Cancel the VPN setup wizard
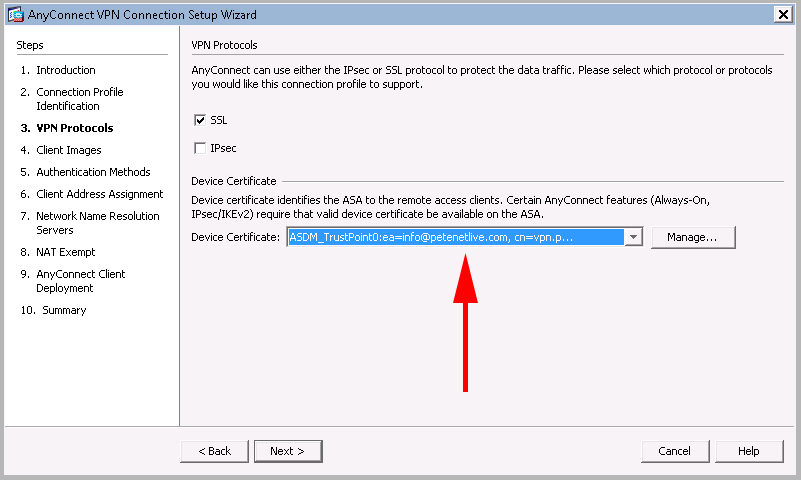The image size is (801, 480). [x=675, y=451]
